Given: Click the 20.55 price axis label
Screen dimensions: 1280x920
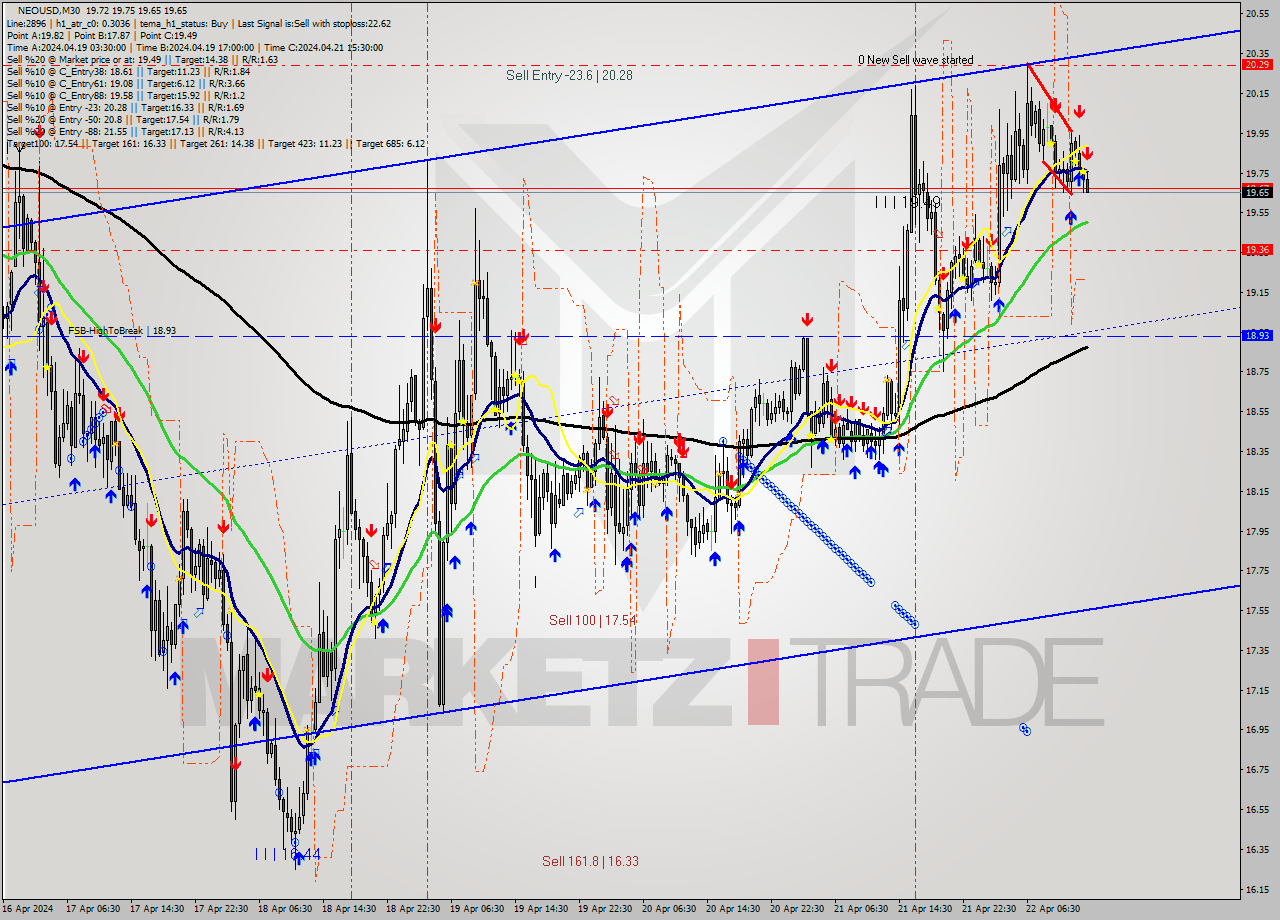Looking at the screenshot, I should pyautogui.click(x=1257, y=13).
